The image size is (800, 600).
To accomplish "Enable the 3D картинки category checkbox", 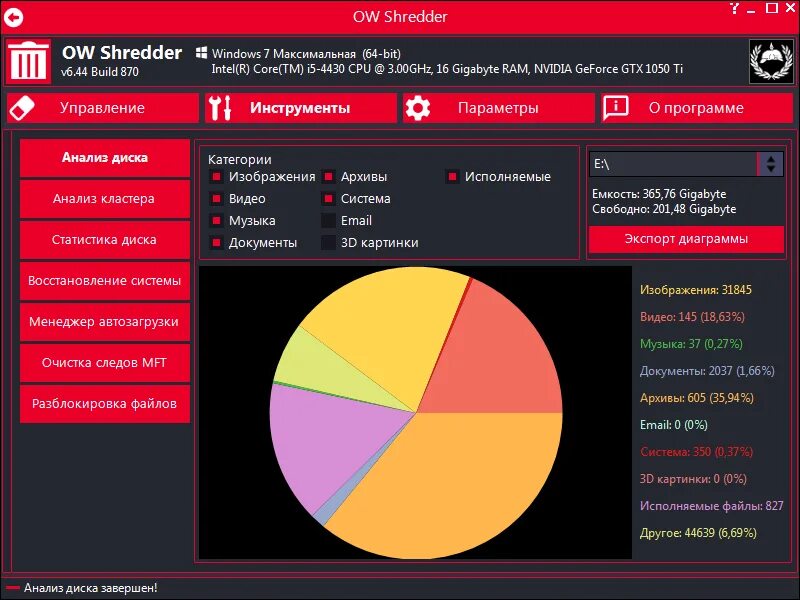I will [329, 242].
